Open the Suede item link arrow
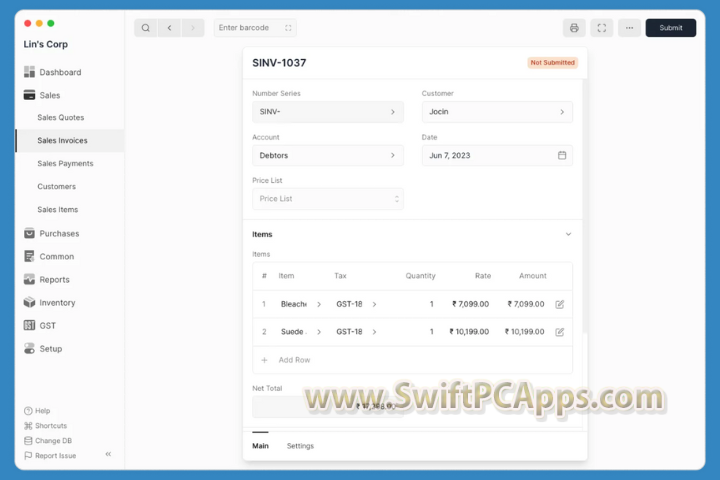This screenshot has width=720, height=480. point(319,332)
